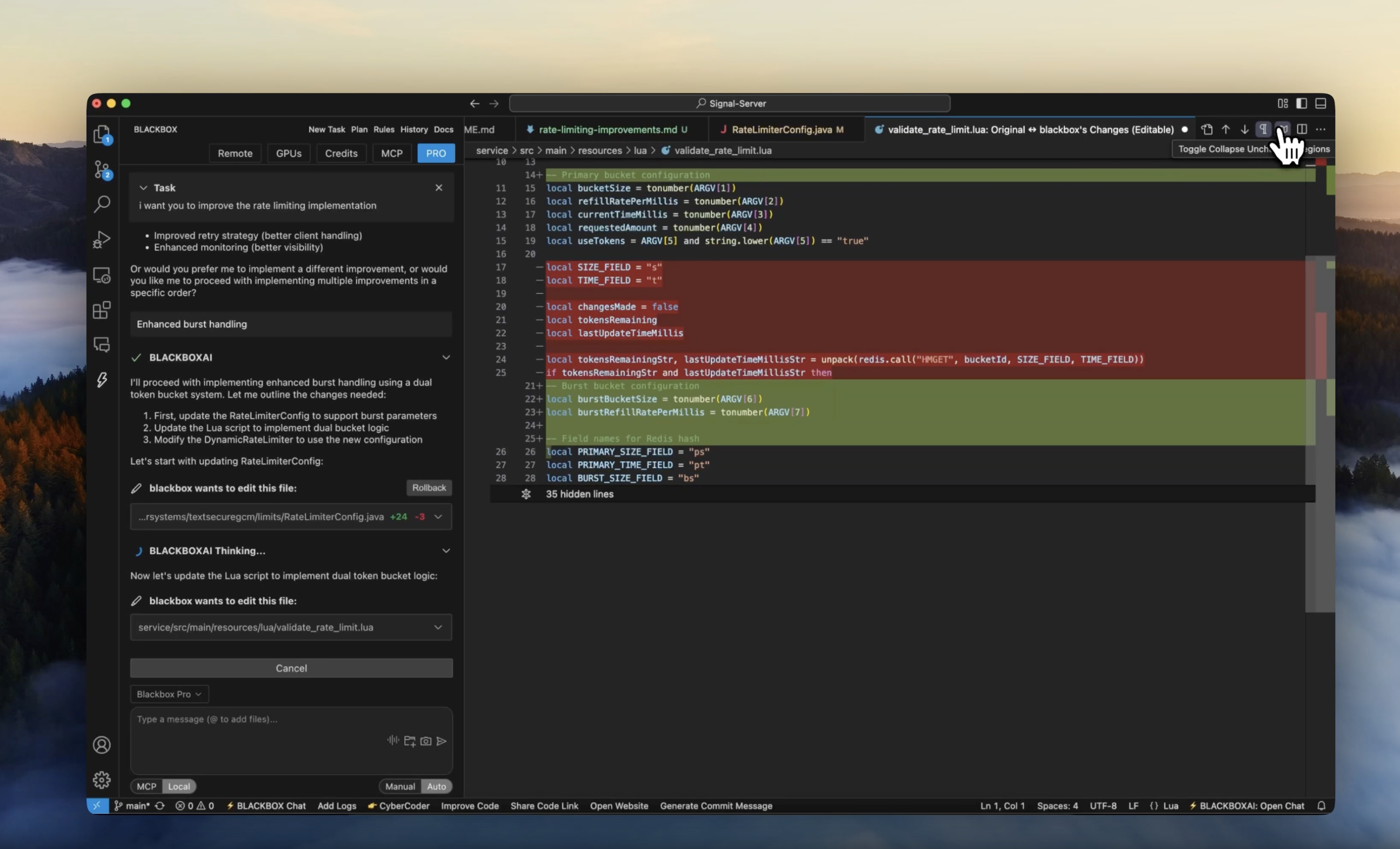Go forward with the navigation right arrow
Image resolution: width=1400 pixels, height=849 pixels.
click(494, 104)
